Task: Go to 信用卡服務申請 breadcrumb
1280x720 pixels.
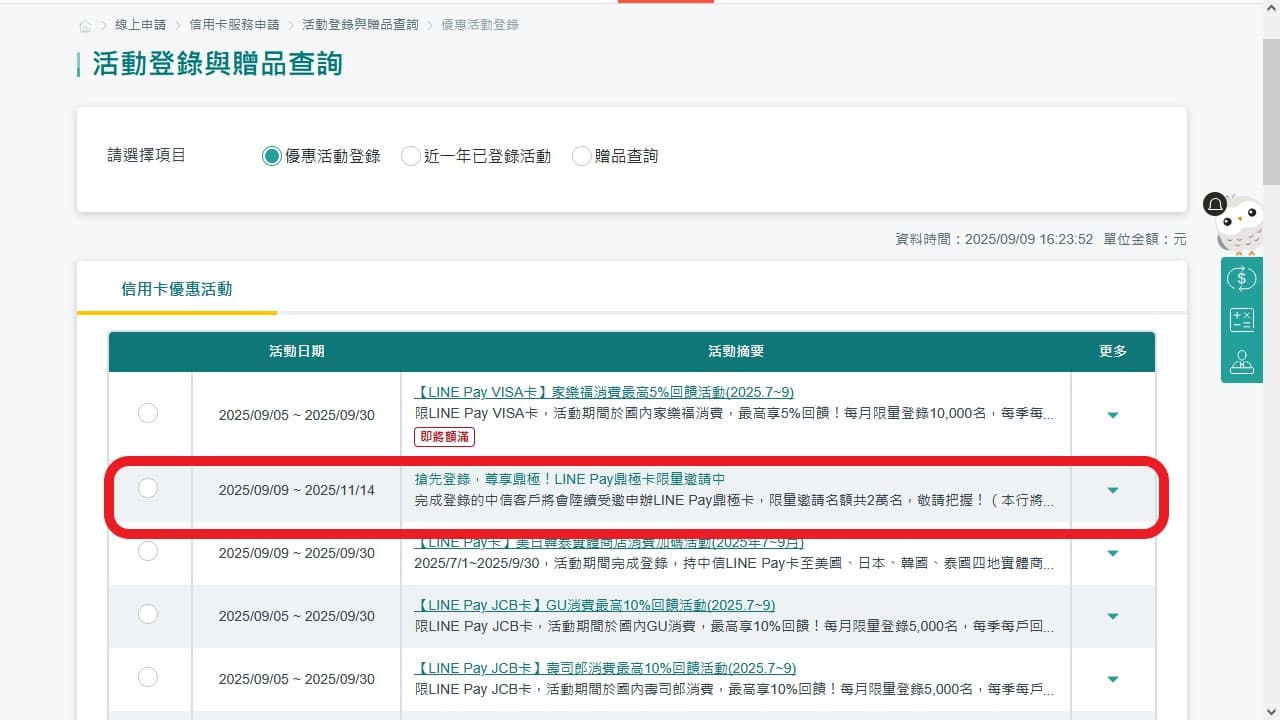Action: coord(235,25)
